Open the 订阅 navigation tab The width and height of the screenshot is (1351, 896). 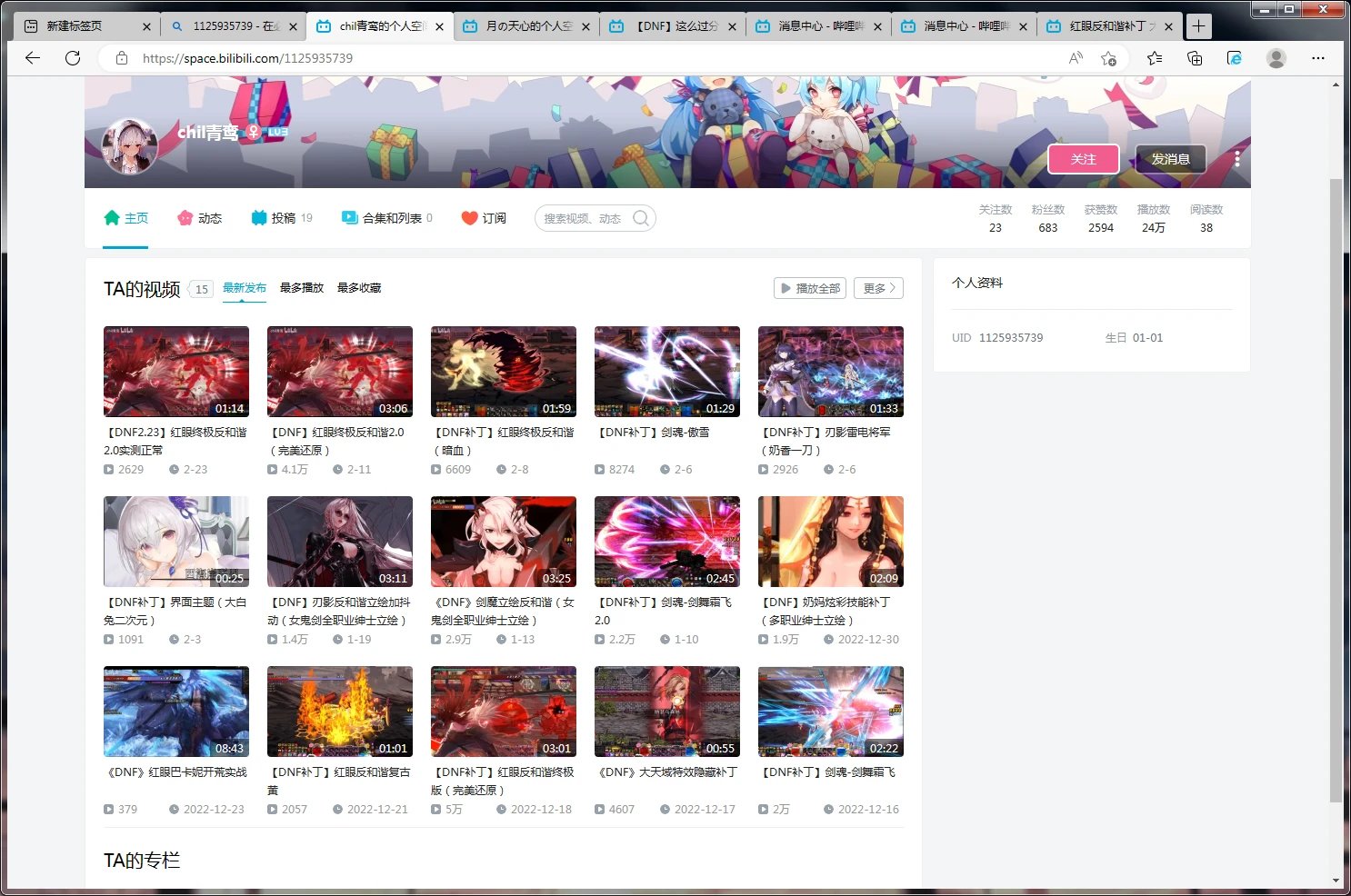pyautogui.click(x=484, y=218)
